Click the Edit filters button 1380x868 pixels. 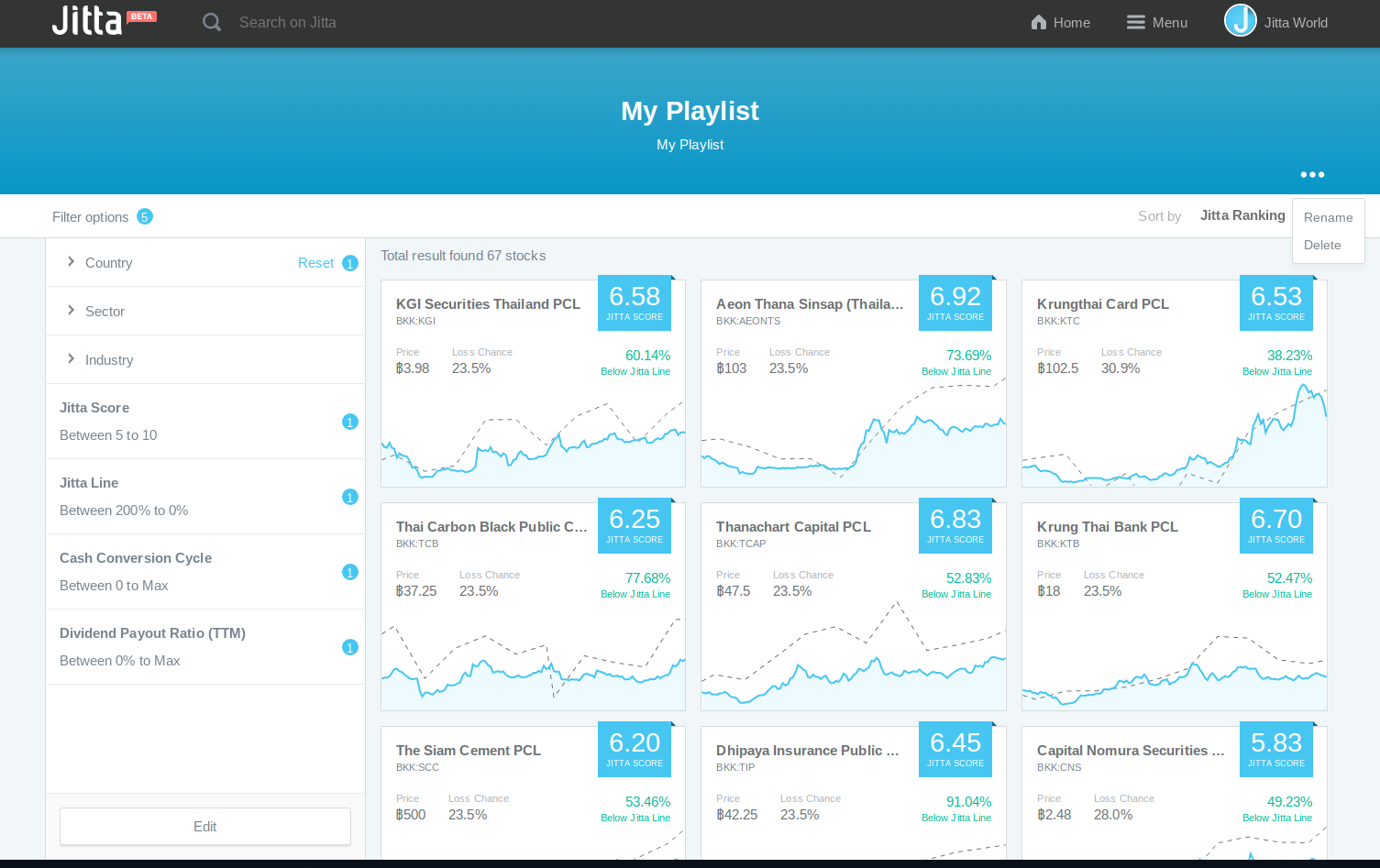click(205, 827)
